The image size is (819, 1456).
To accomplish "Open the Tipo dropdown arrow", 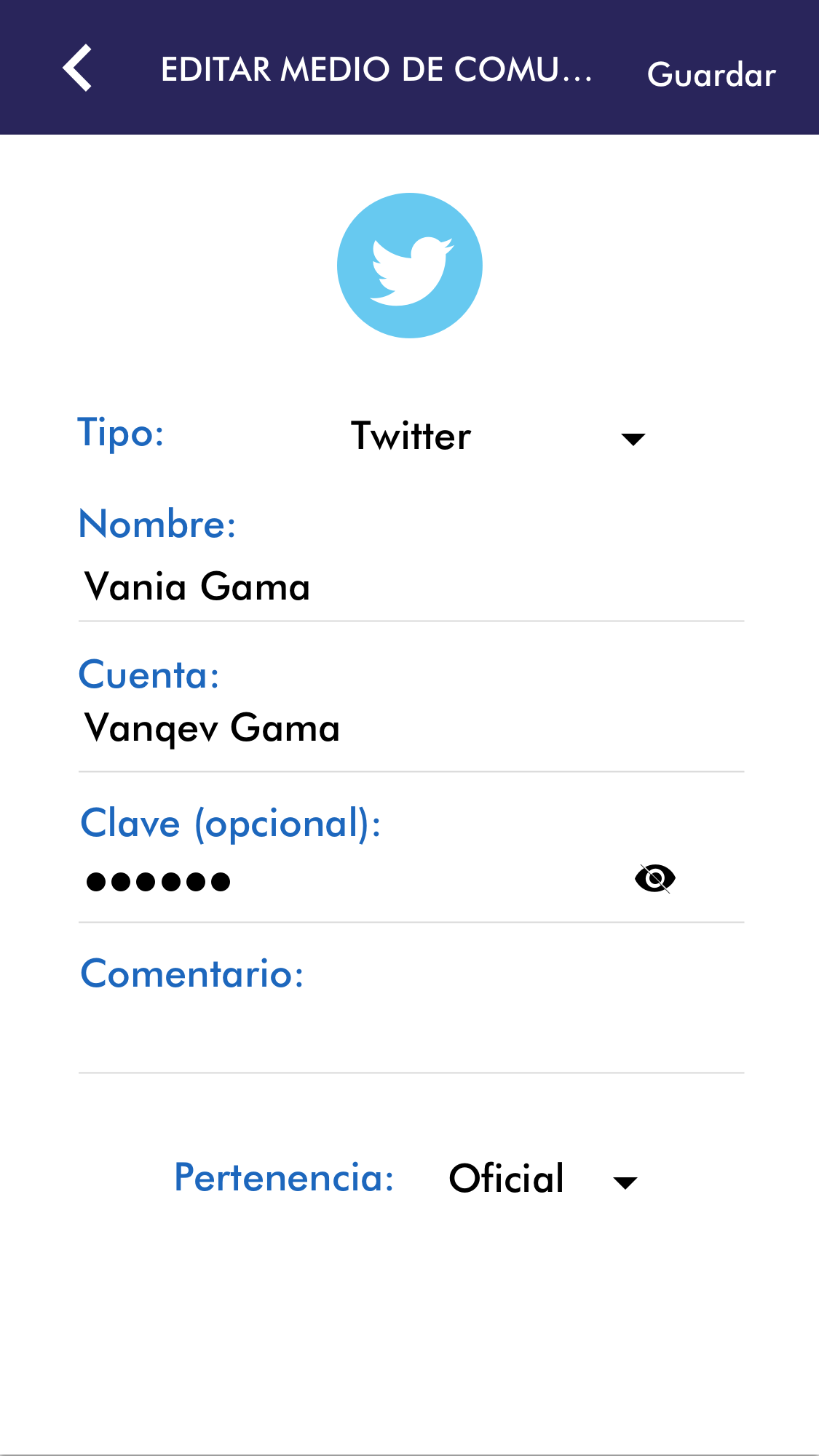I will 633,439.
